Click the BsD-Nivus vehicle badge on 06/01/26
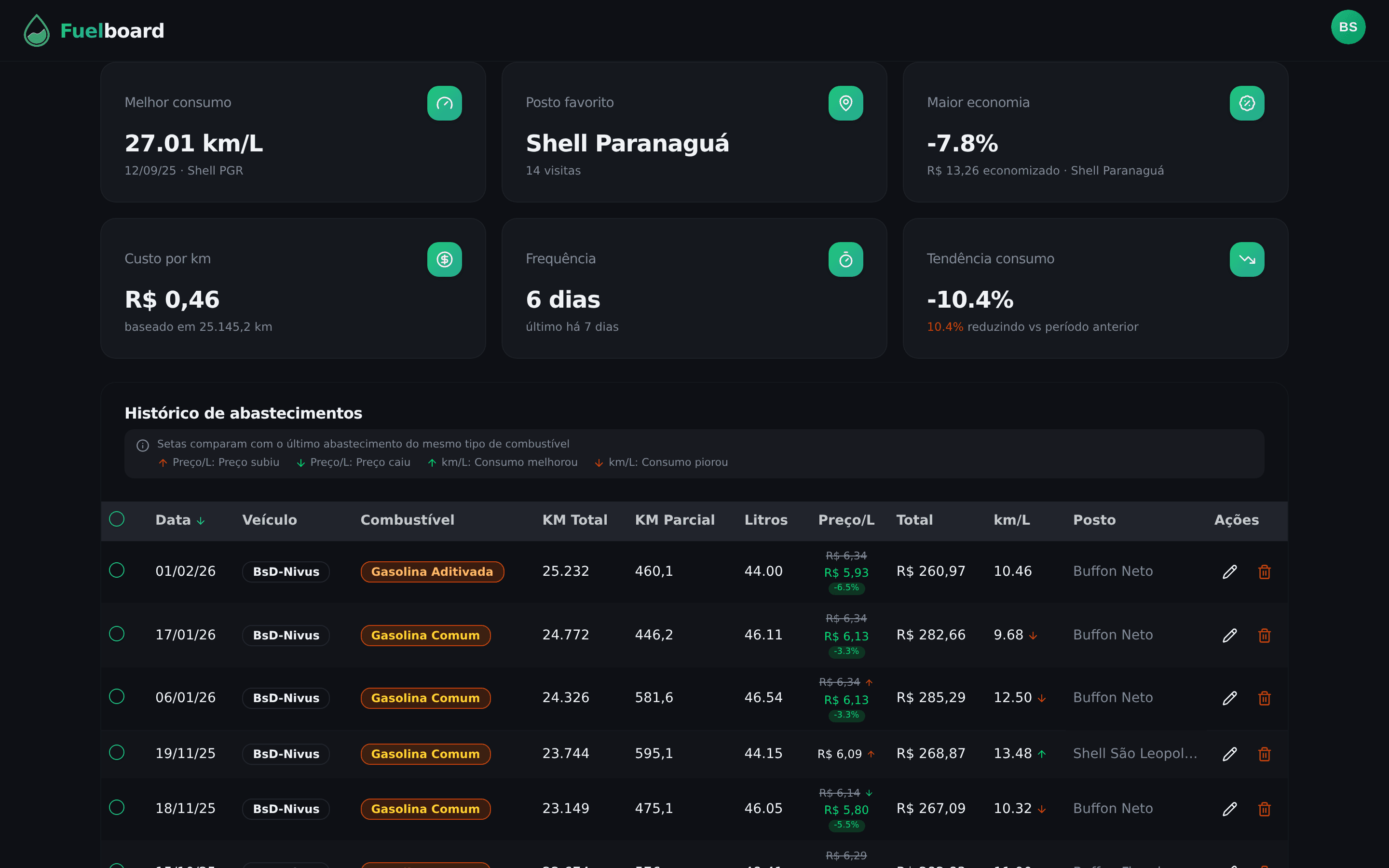This screenshot has height=868, width=1389. (285, 698)
